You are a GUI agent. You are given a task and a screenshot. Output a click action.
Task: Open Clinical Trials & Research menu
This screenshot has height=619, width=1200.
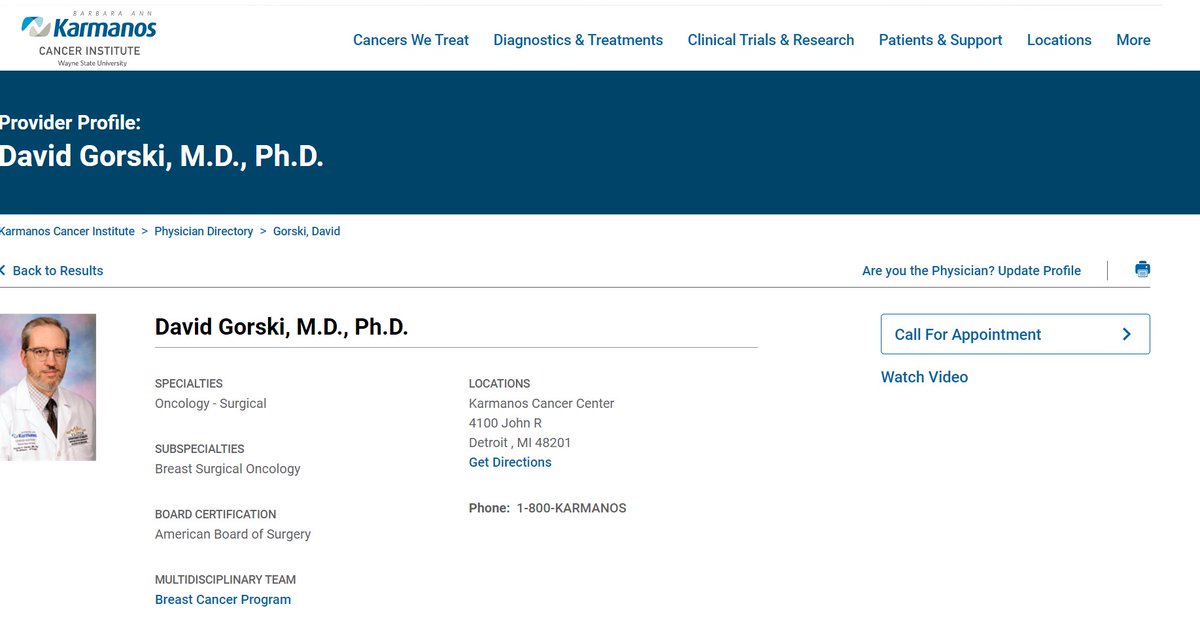click(x=771, y=40)
